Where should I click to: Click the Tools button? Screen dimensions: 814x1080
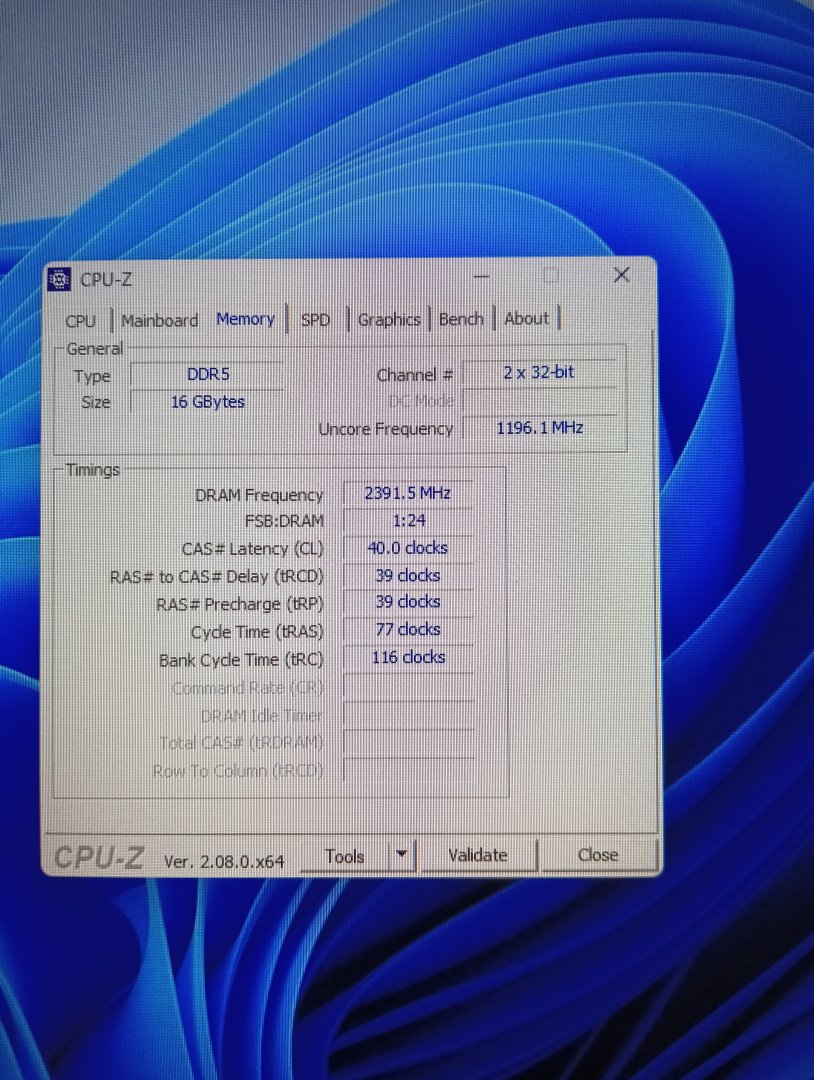click(344, 856)
